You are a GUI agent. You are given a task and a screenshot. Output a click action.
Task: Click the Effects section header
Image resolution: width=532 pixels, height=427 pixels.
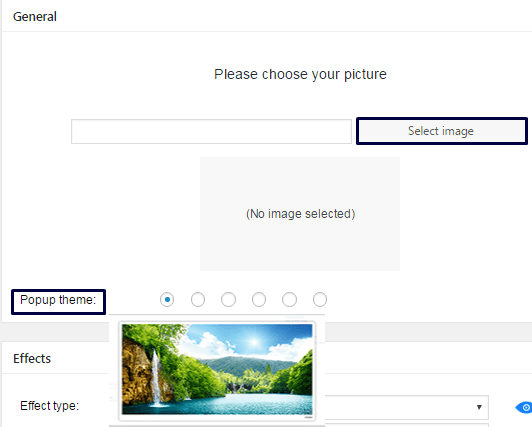[32, 358]
